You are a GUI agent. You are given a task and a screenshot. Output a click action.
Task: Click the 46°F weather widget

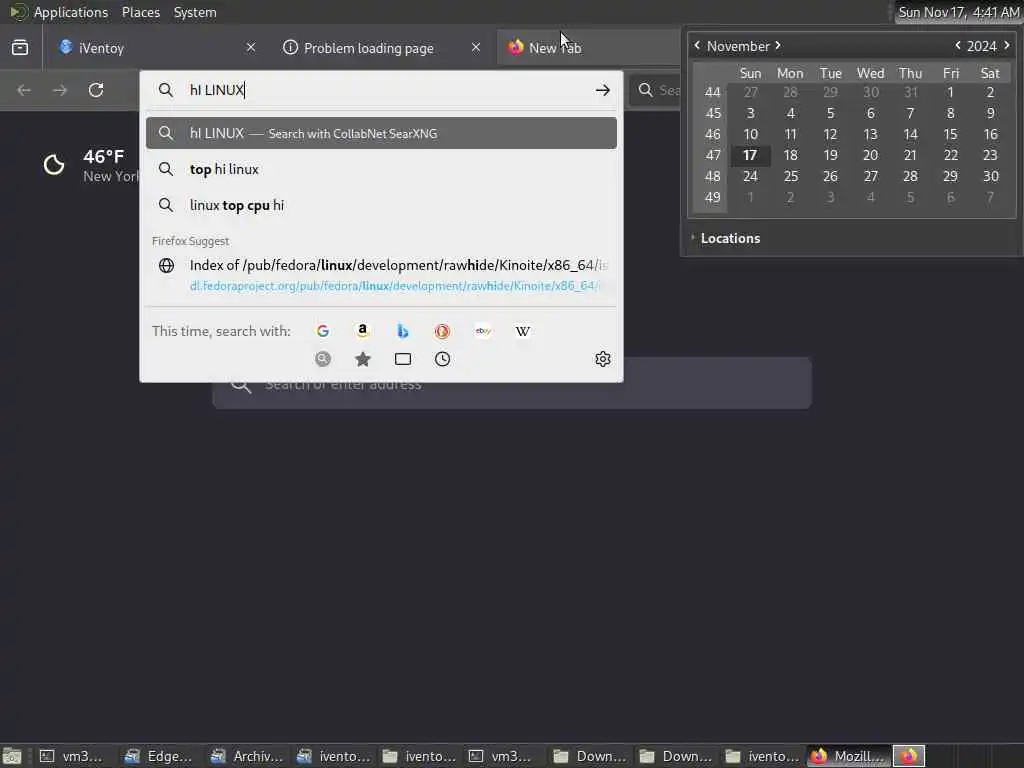pyautogui.click(x=91, y=165)
